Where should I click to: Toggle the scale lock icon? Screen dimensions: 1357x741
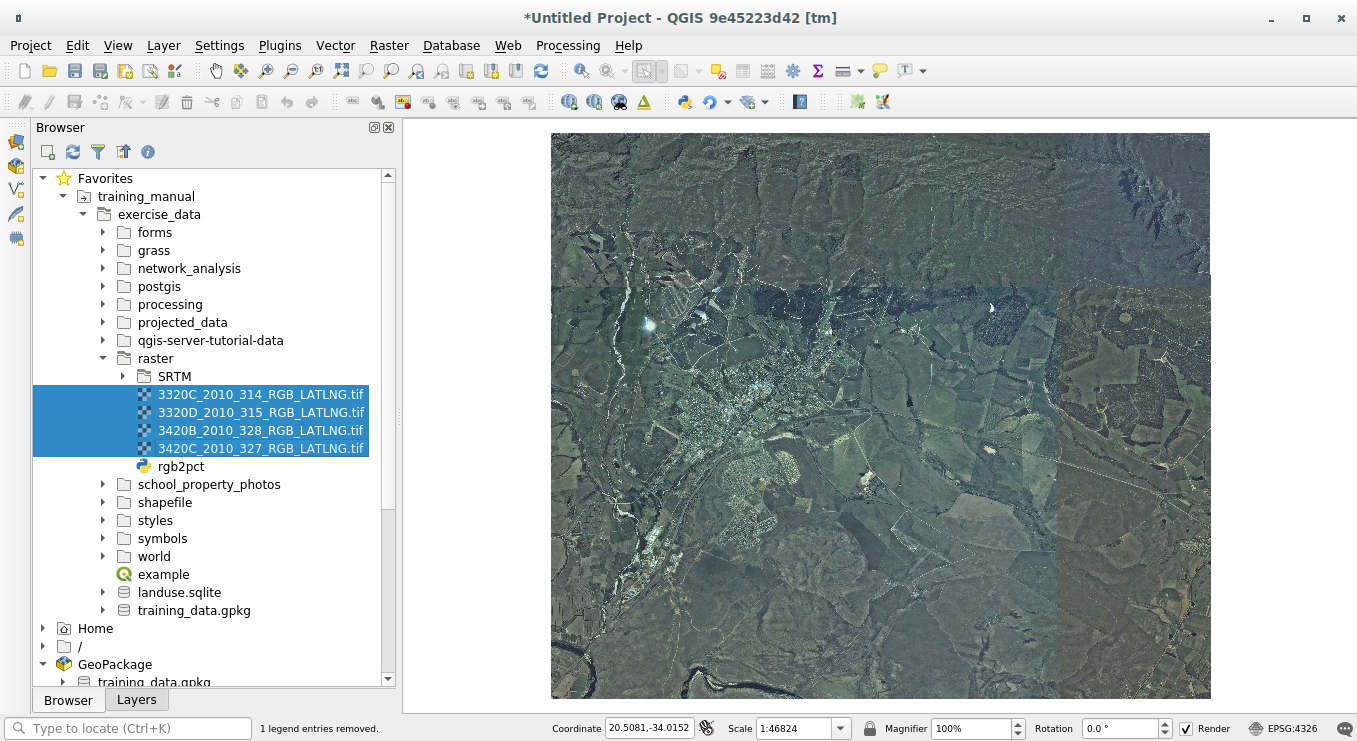click(x=870, y=729)
